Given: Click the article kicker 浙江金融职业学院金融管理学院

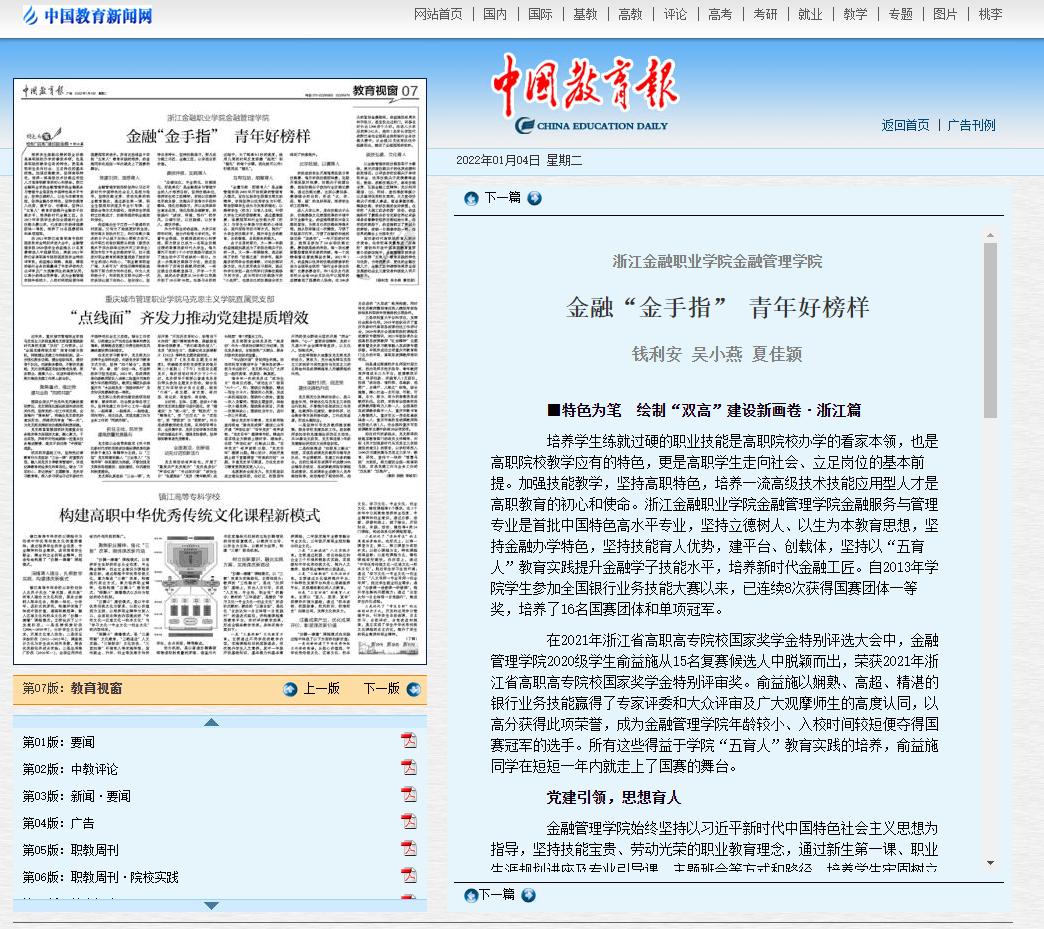Looking at the screenshot, I should 717,262.
